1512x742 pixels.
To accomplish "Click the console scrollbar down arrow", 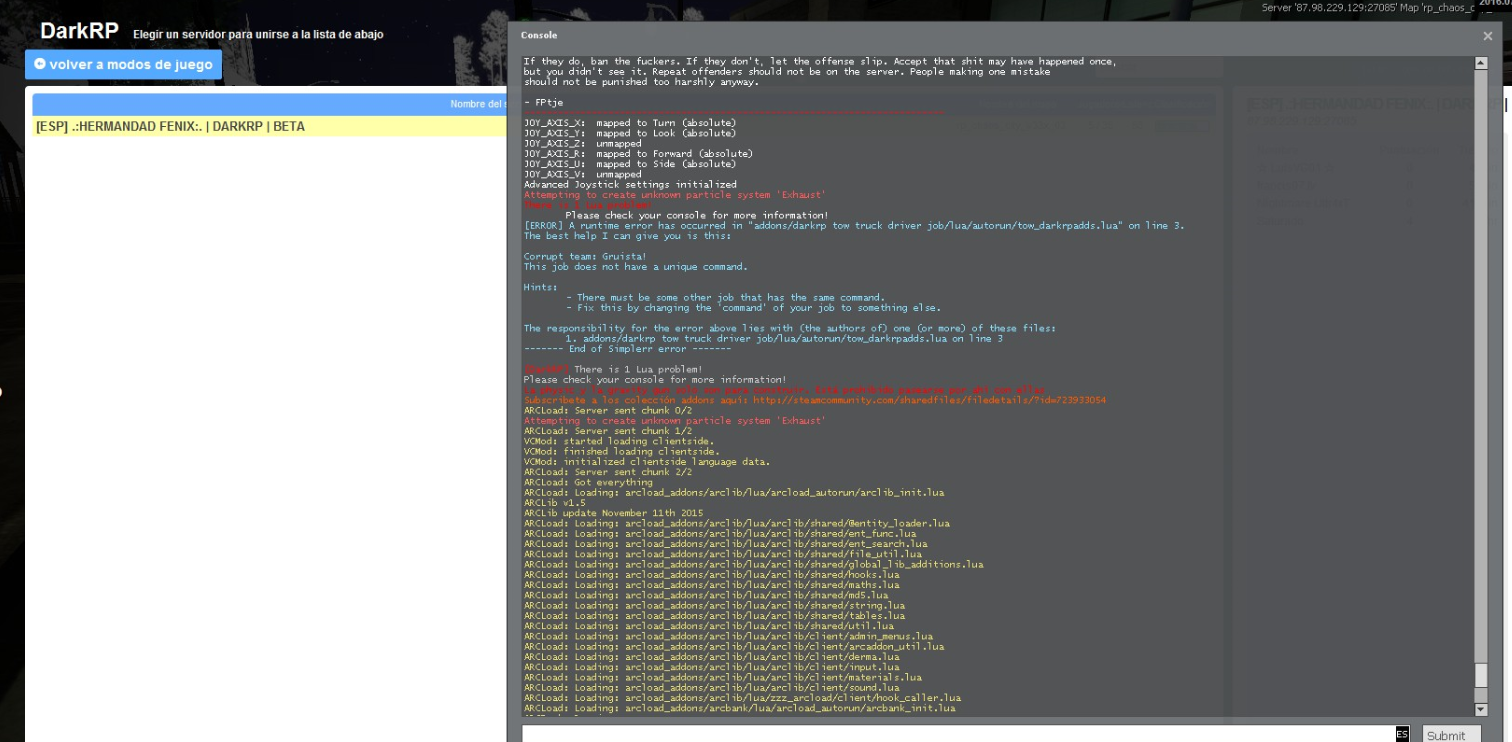I will (1481, 709).
